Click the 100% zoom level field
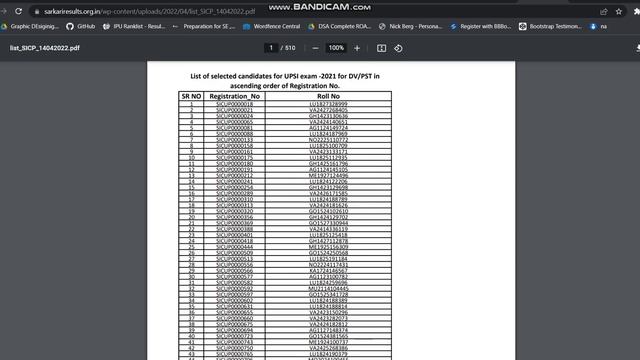This screenshot has height=360, width=640. coord(336,48)
